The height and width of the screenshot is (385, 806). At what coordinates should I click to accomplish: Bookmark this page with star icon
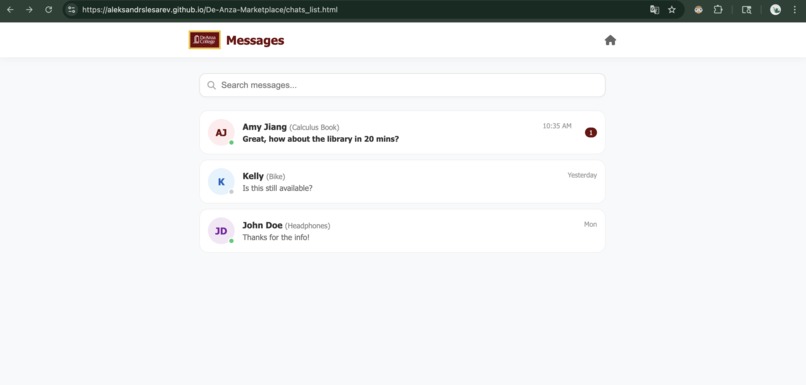tap(672, 9)
